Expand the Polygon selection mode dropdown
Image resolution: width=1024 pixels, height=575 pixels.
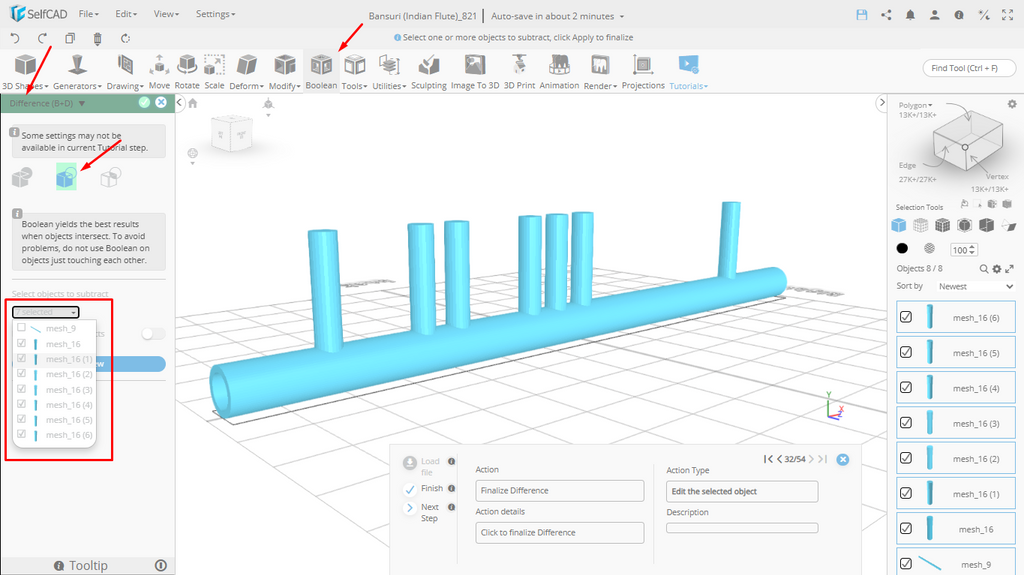click(915, 105)
